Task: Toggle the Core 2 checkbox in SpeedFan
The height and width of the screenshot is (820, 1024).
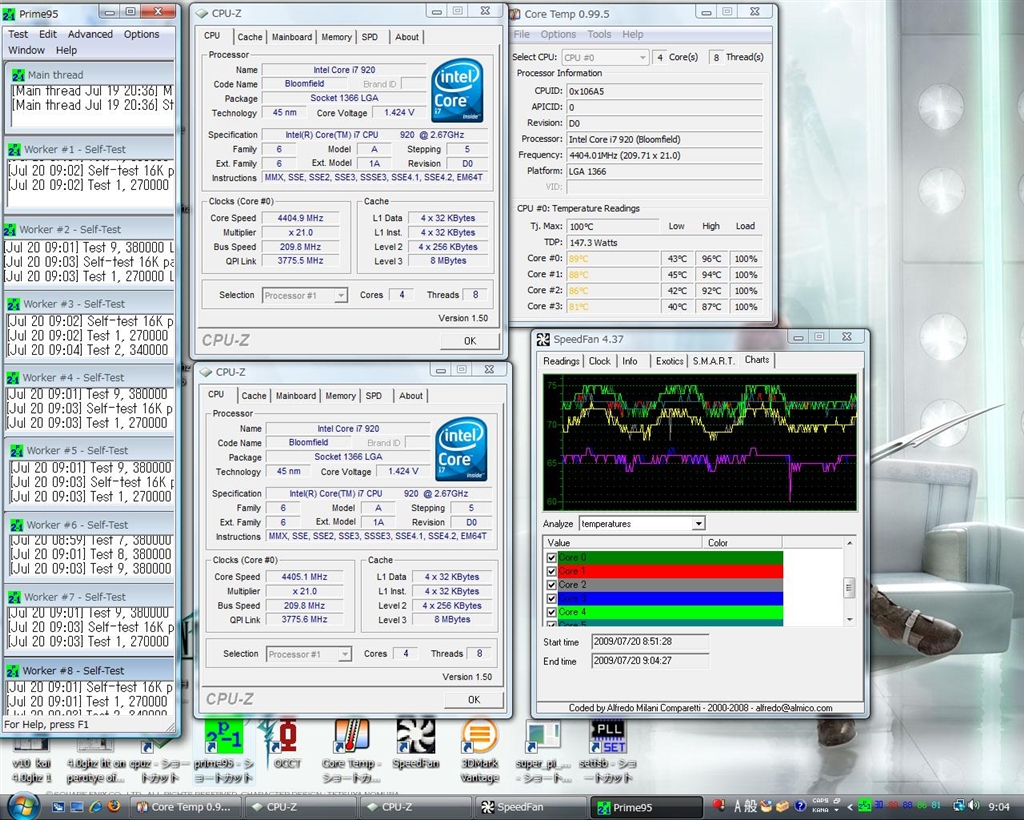Action: [x=551, y=585]
